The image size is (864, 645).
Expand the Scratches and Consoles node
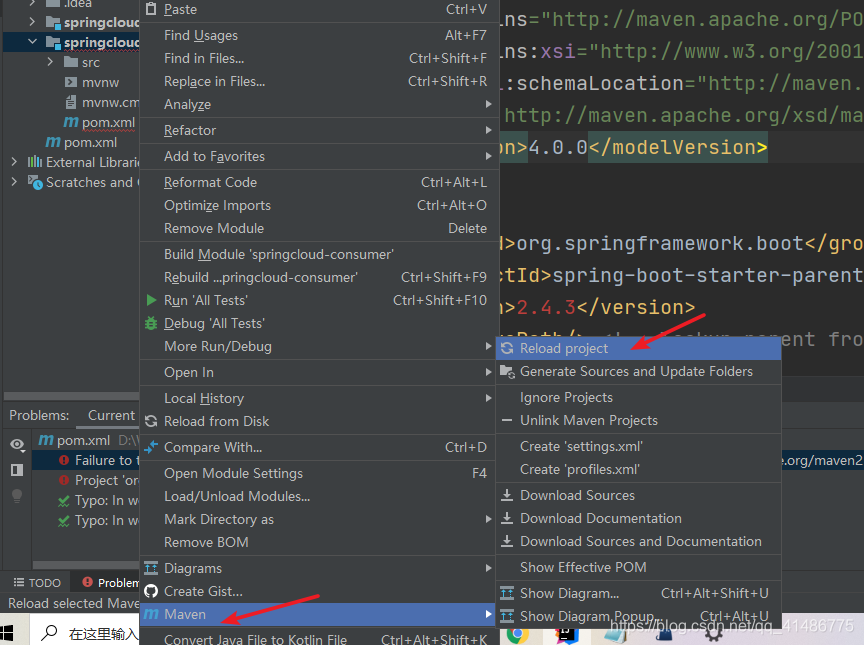[x=14, y=182]
